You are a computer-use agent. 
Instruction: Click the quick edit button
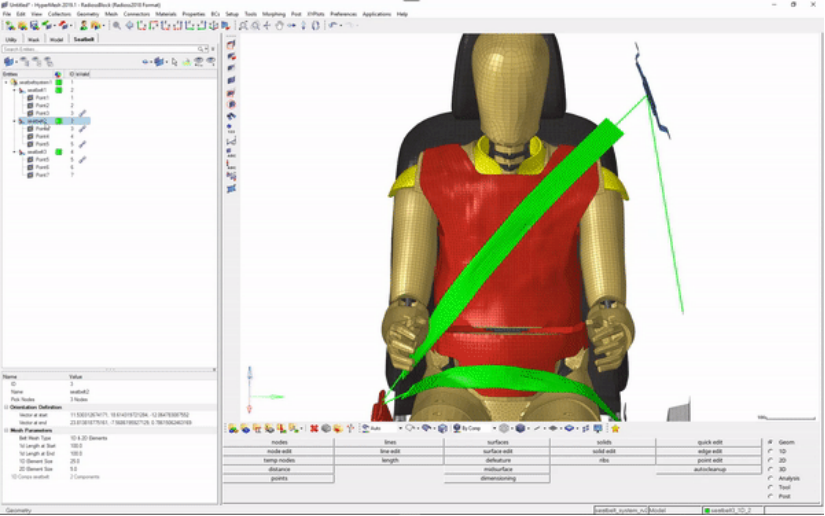[709, 442]
